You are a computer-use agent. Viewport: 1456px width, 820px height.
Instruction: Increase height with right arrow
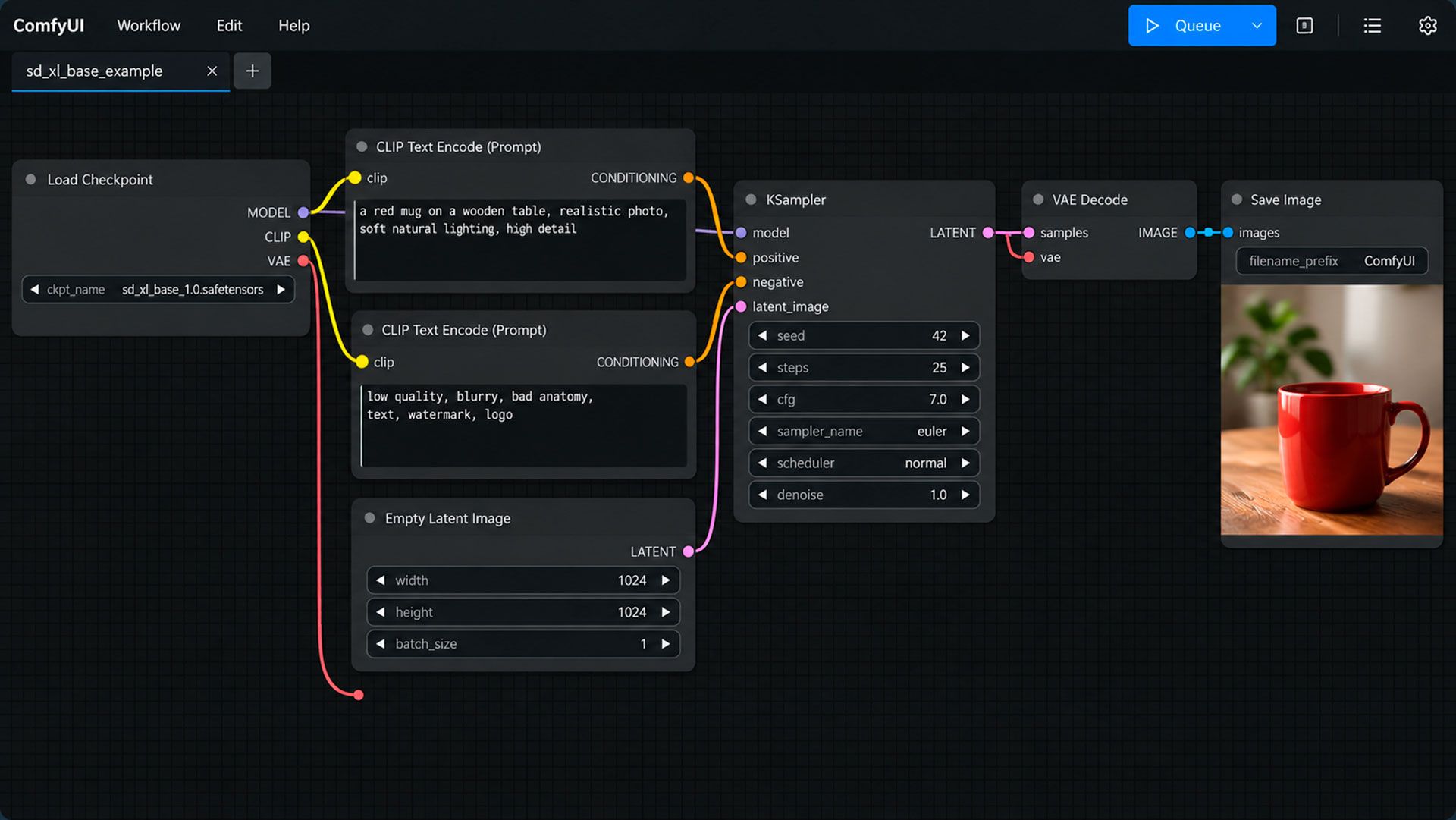point(666,612)
